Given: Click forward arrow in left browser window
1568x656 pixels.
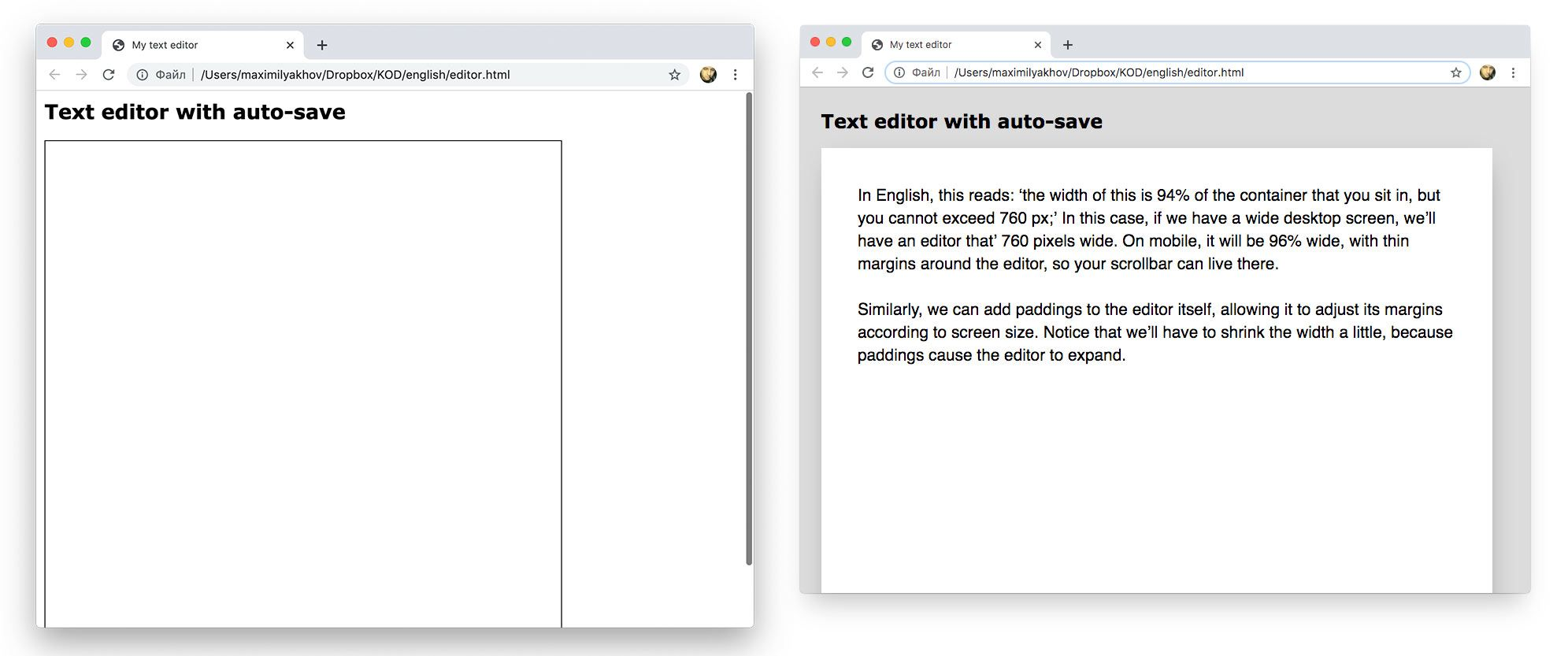Looking at the screenshot, I should [x=81, y=75].
